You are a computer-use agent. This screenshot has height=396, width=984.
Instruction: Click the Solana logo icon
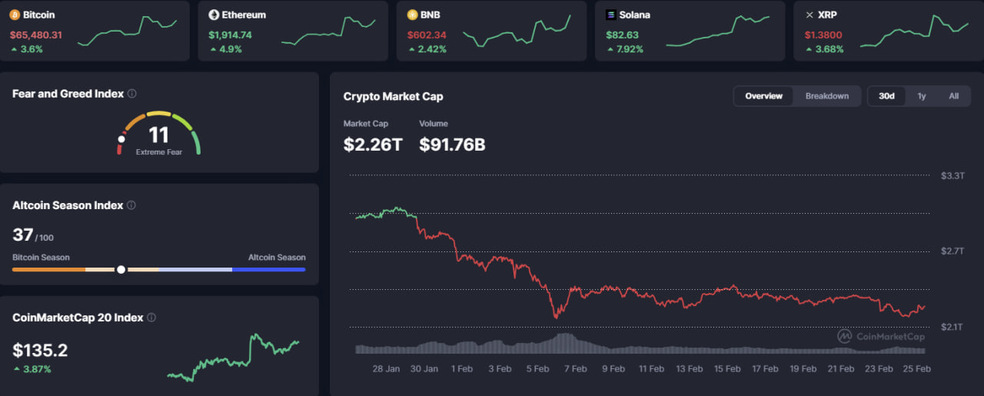tap(611, 14)
